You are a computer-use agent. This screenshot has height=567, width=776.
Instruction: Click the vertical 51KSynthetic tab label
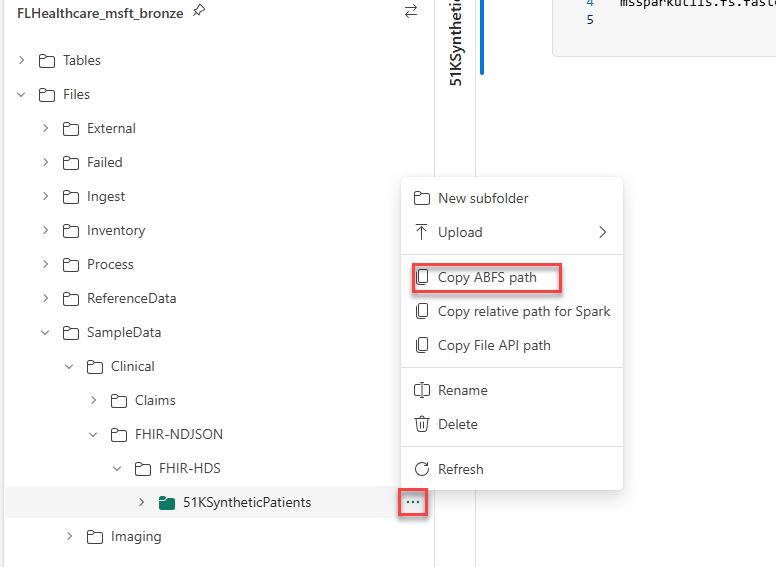pos(455,43)
